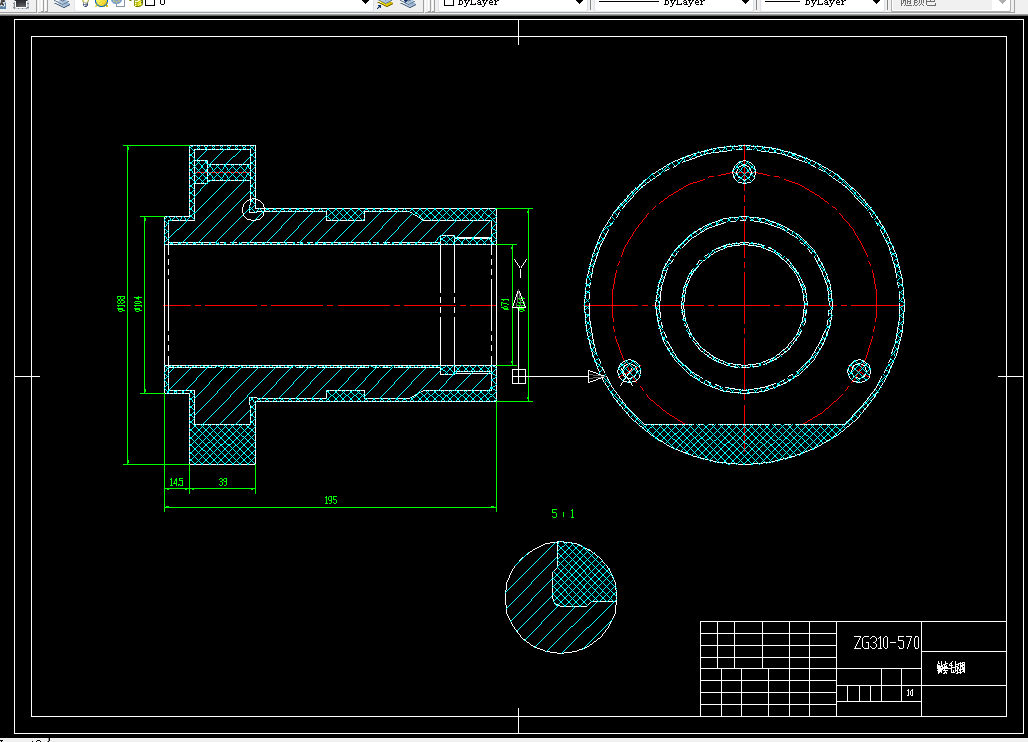Click the UCS origin square icon
Screen dimensions: 1028x742
[519, 376]
